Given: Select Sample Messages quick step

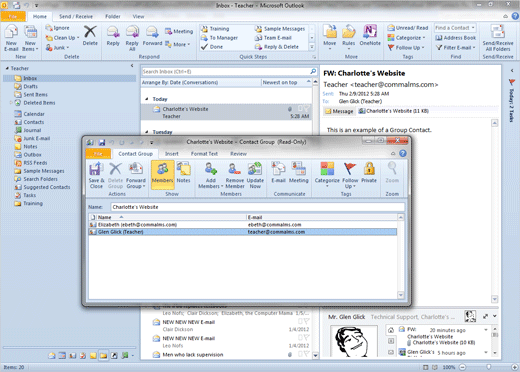Looking at the screenshot, I should [x=280, y=29].
